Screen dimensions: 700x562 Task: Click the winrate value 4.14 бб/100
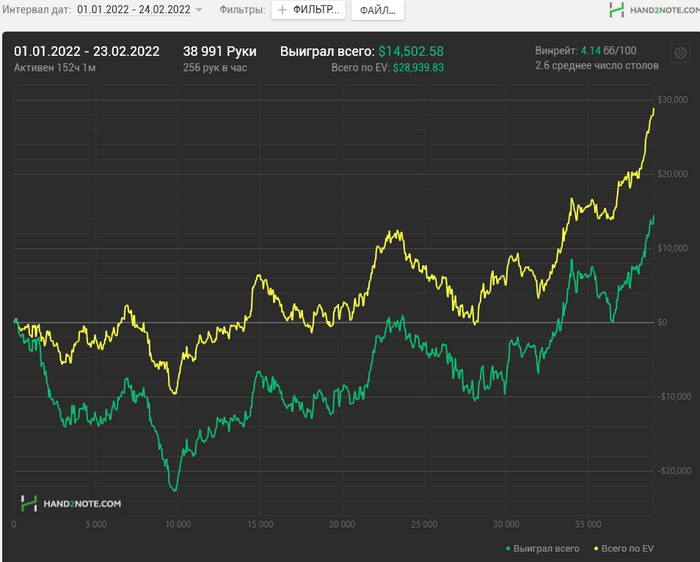[x=608, y=50]
